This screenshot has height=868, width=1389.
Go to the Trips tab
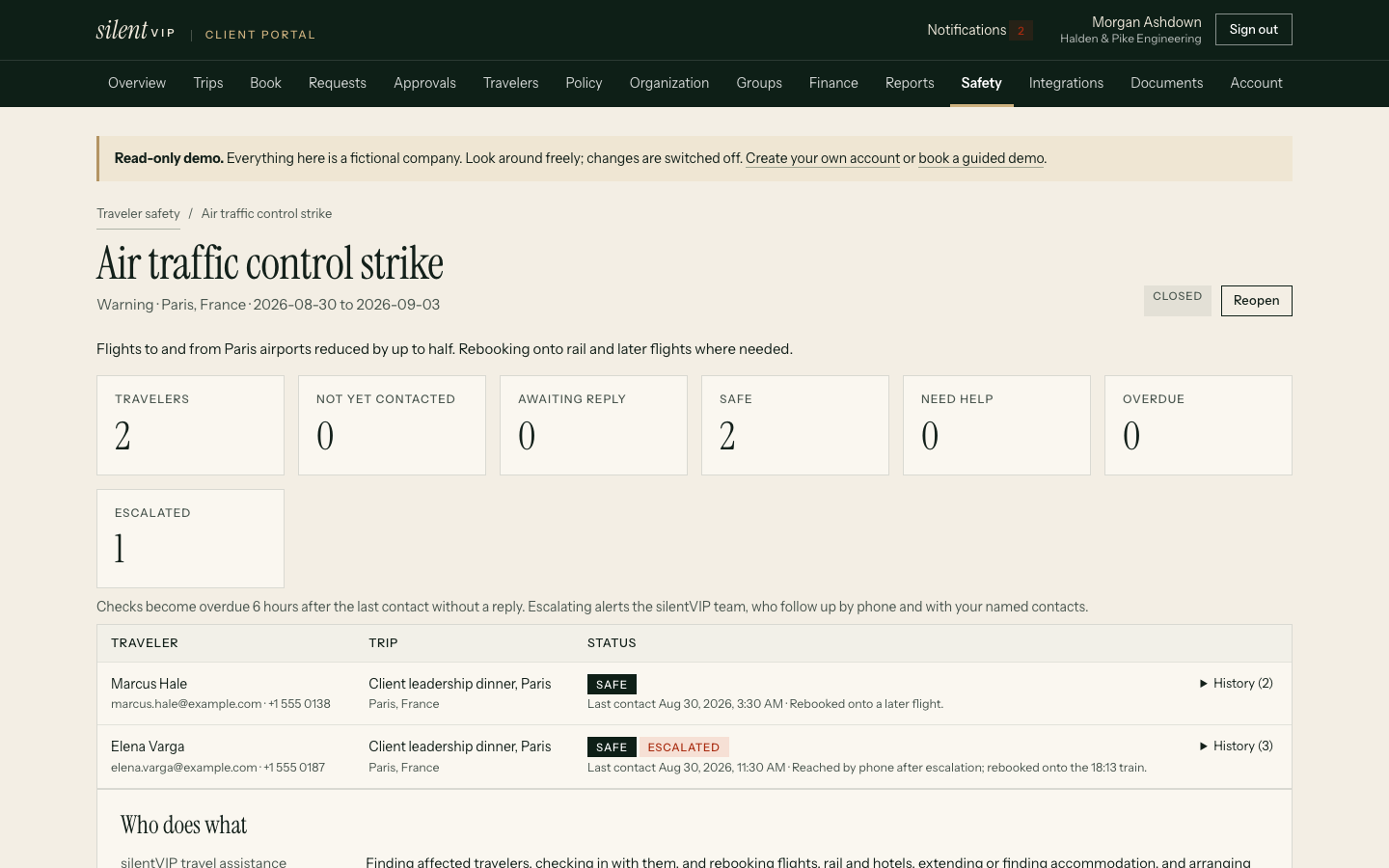[208, 83]
